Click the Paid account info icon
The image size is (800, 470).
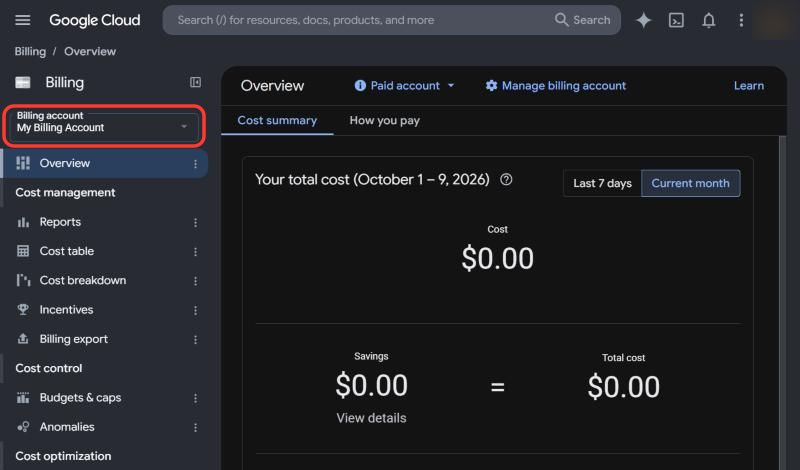(x=360, y=85)
